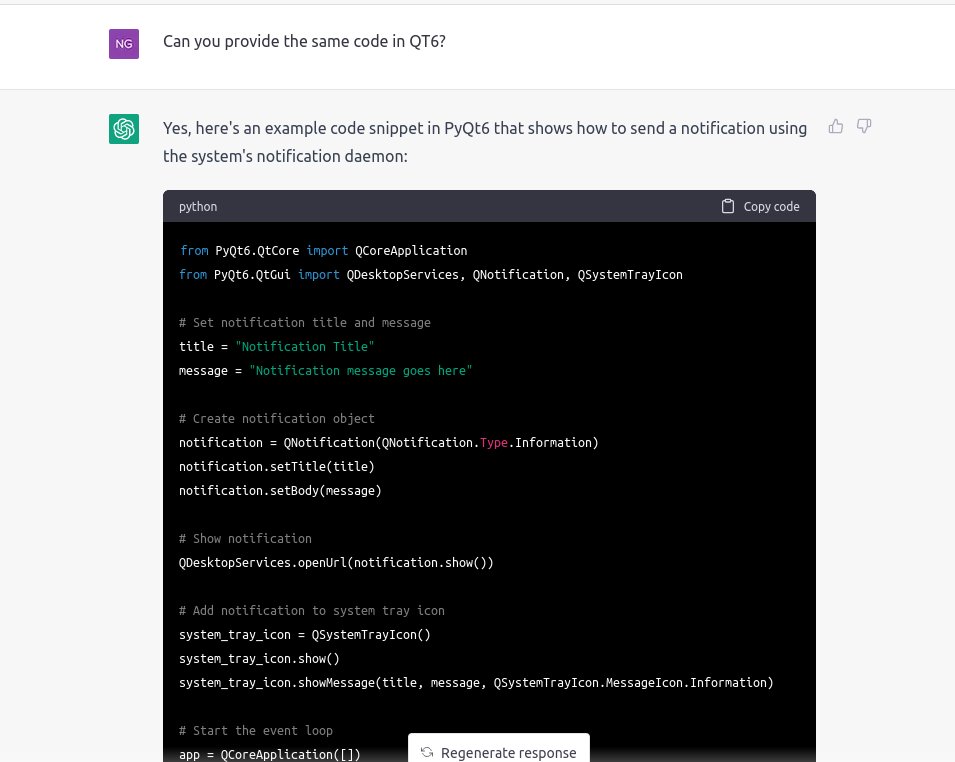This screenshot has width=955, height=762.
Task: Click the 'python' language label
Action: [198, 206]
